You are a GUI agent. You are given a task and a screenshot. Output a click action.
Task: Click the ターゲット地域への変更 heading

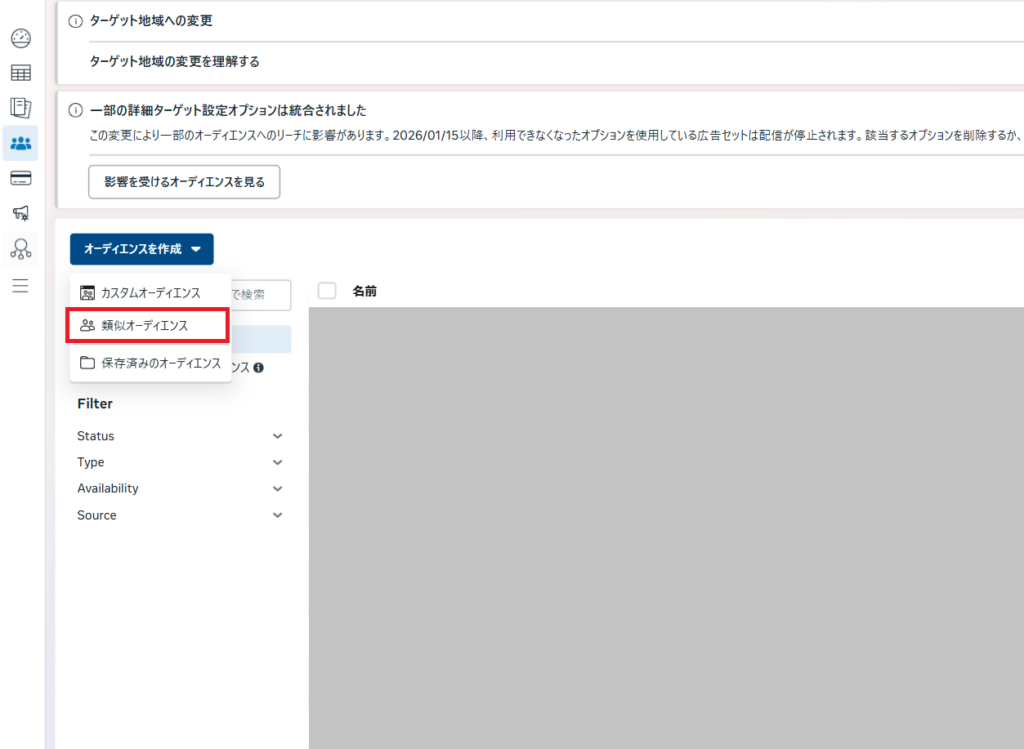(x=151, y=21)
